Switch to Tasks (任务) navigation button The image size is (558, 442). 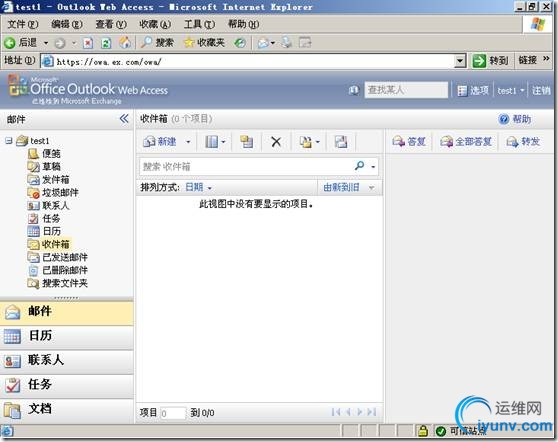(67, 385)
